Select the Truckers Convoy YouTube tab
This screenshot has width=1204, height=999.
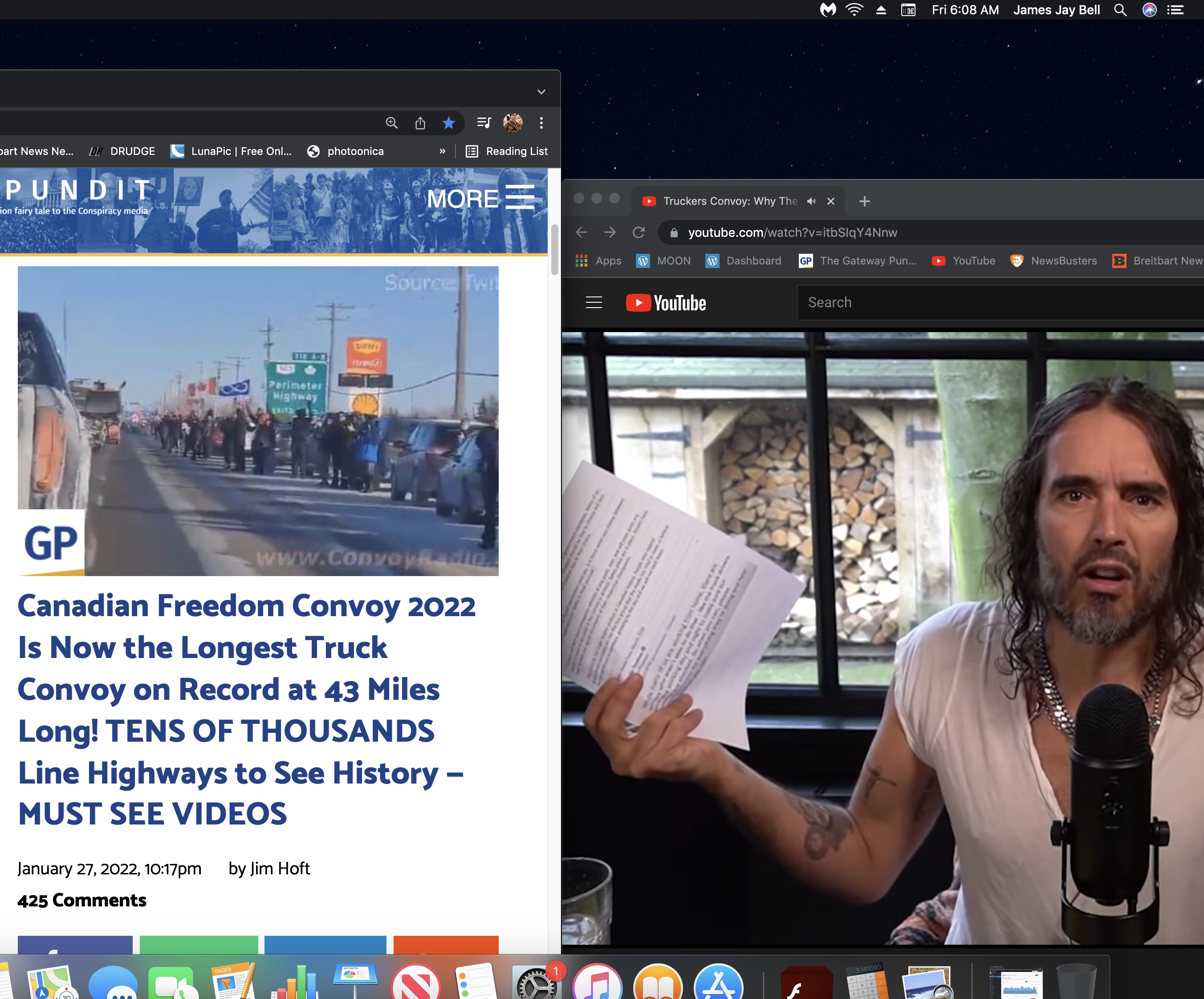click(x=729, y=201)
